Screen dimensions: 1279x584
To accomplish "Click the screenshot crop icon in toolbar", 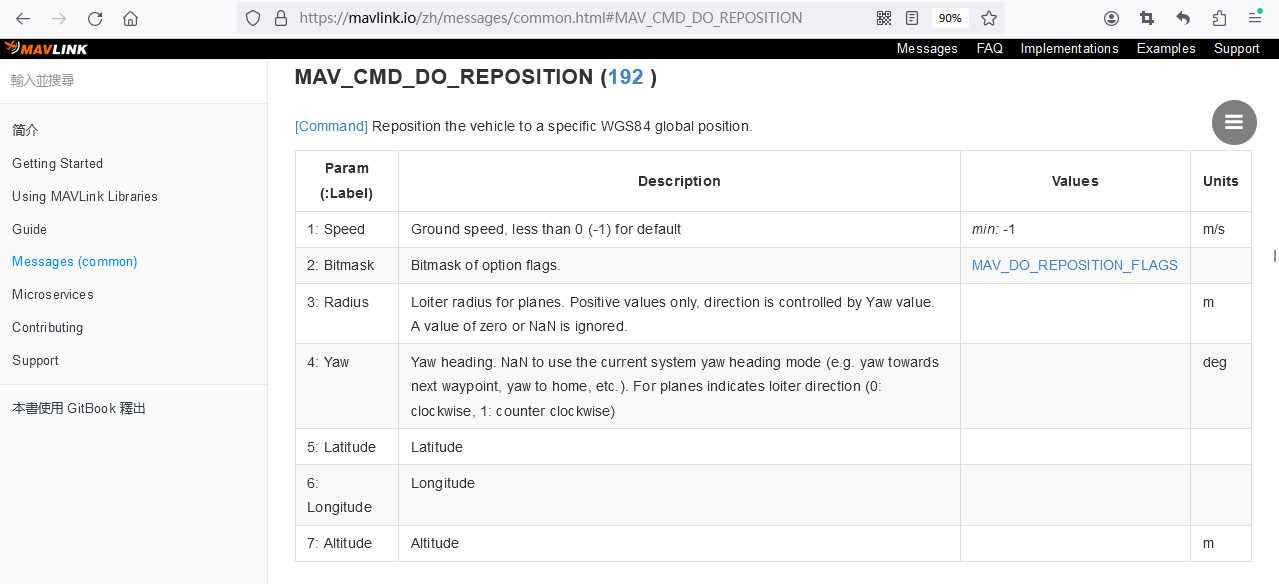I will (1147, 18).
